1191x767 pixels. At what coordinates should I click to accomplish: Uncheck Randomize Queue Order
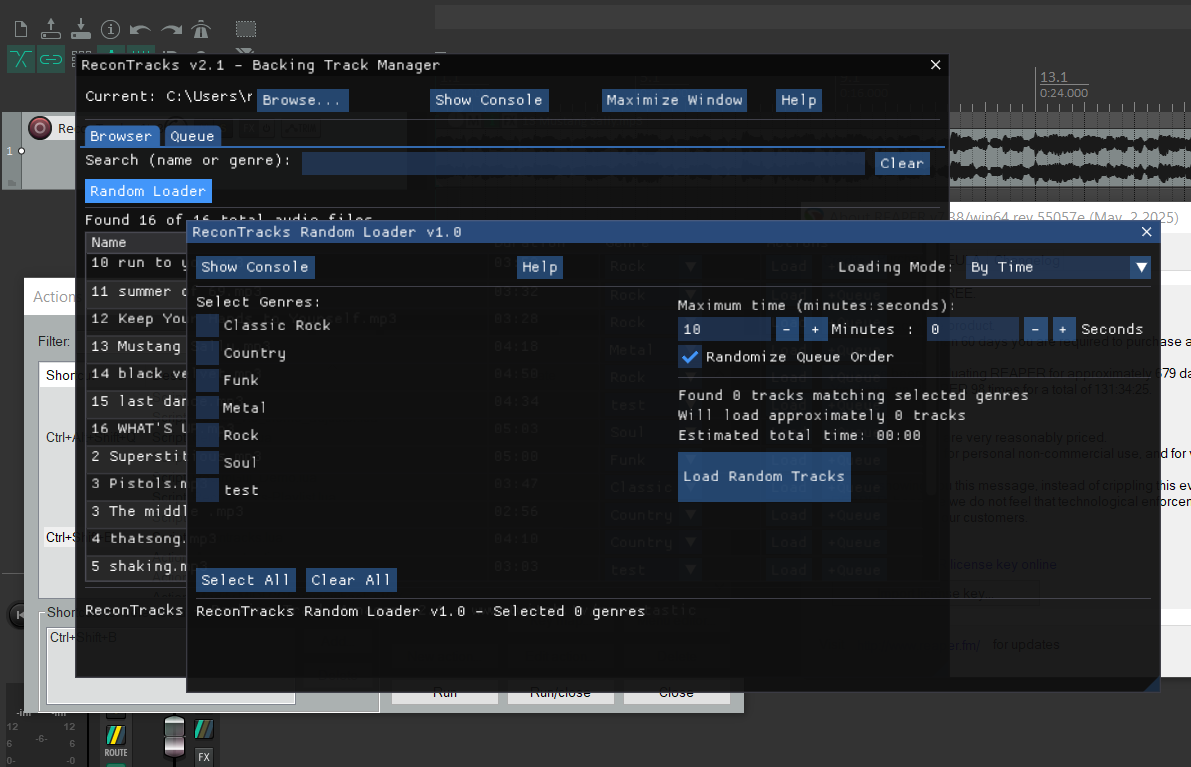(x=690, y=357)
